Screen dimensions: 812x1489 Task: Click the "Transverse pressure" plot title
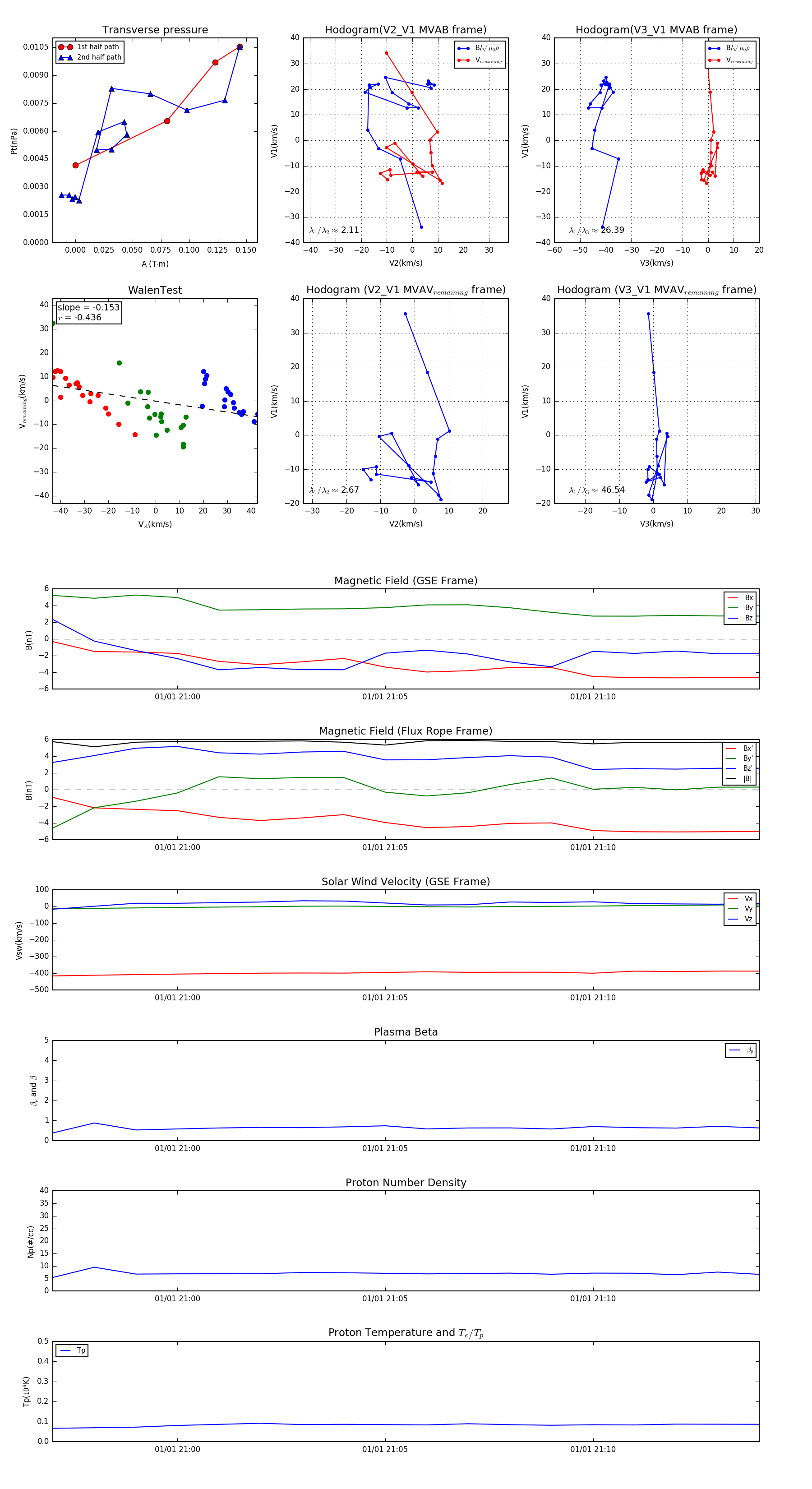[155, 30]
